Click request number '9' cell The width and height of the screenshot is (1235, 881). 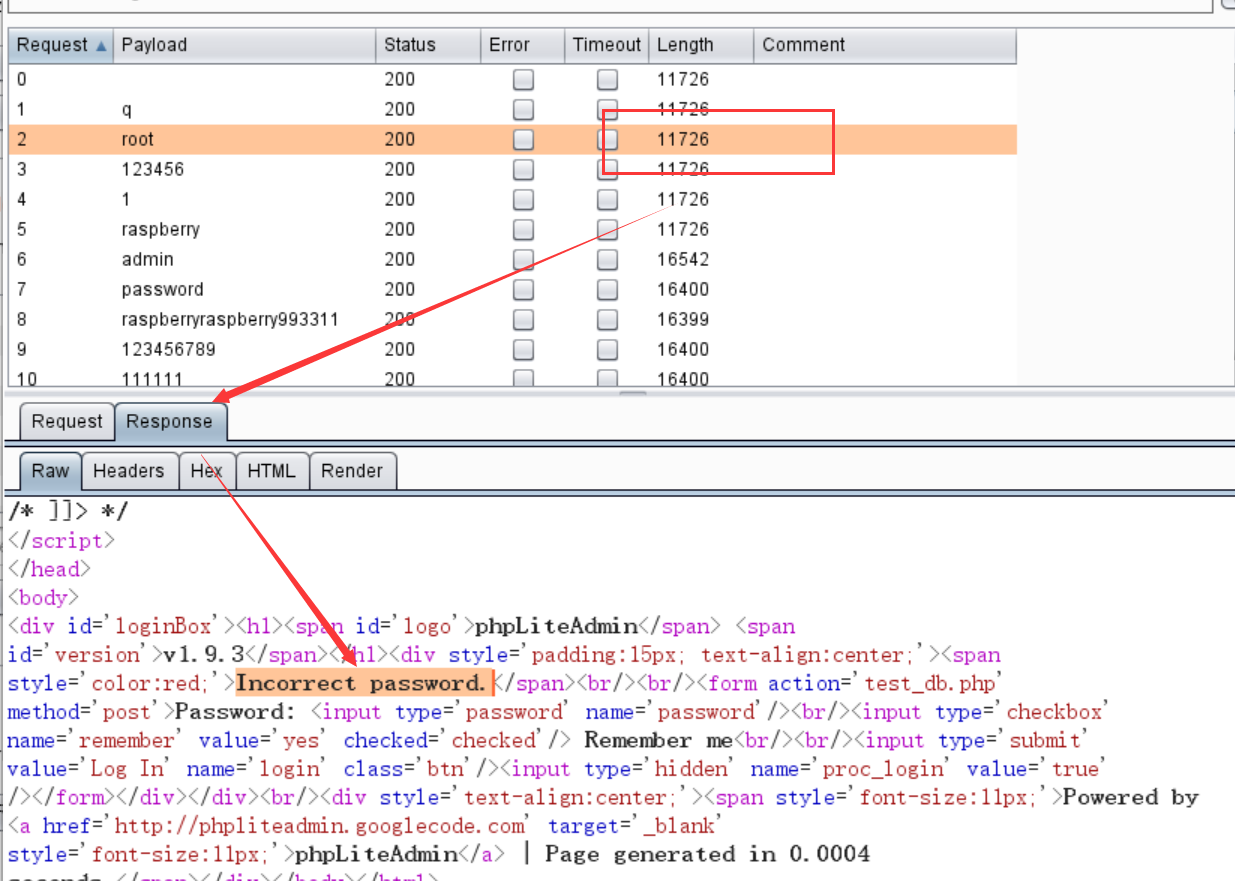pyautogui.click(x=22, y=350)
